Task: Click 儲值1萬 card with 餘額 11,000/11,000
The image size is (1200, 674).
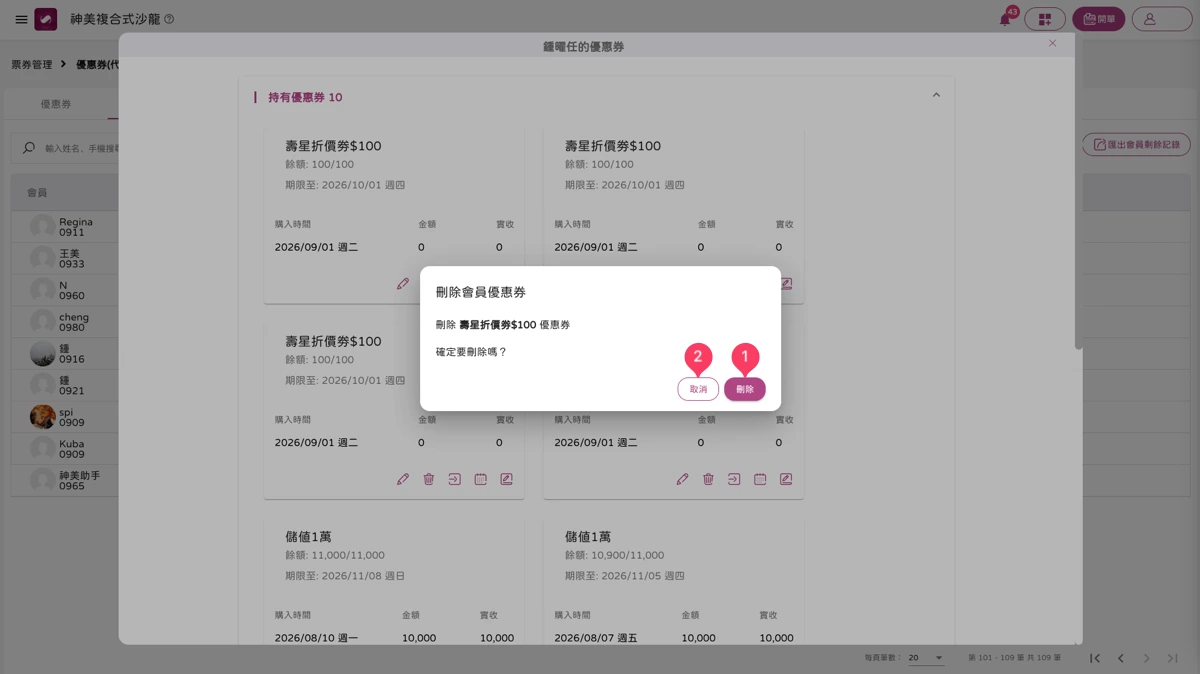Action: (x=394, y=582)
